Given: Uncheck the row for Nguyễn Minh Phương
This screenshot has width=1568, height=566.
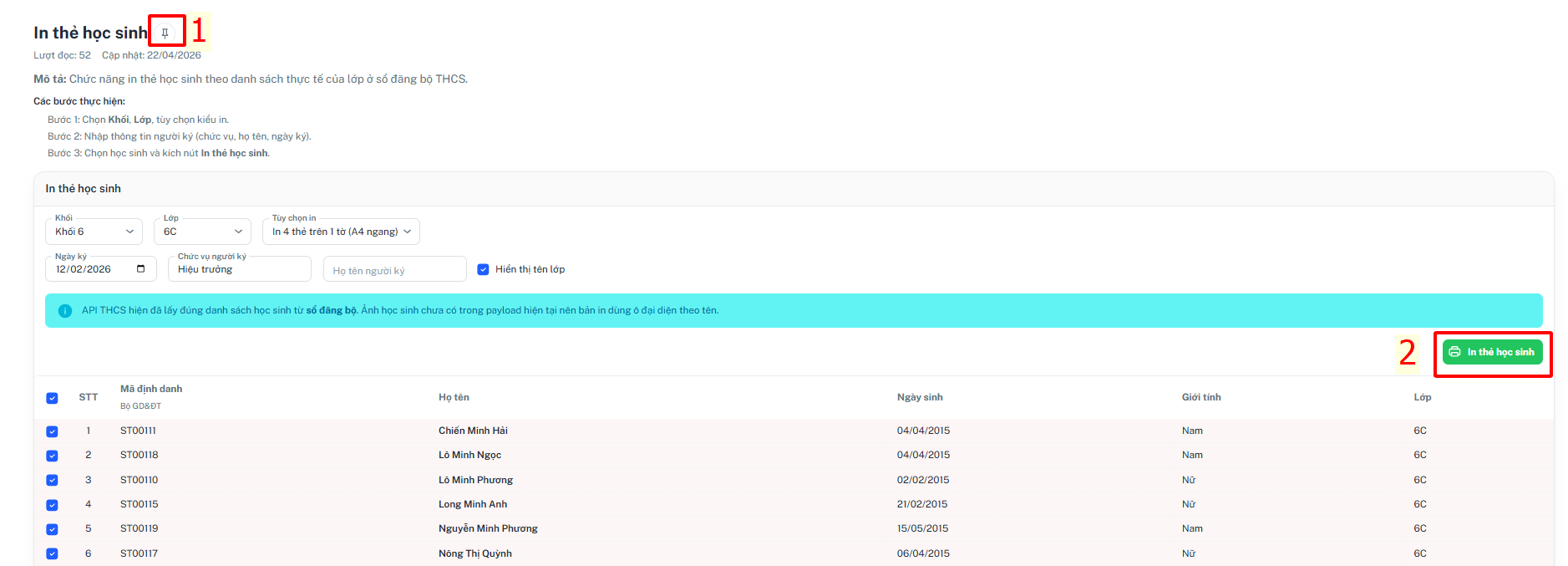Looking at the screenshot, I should click(52, 529).
